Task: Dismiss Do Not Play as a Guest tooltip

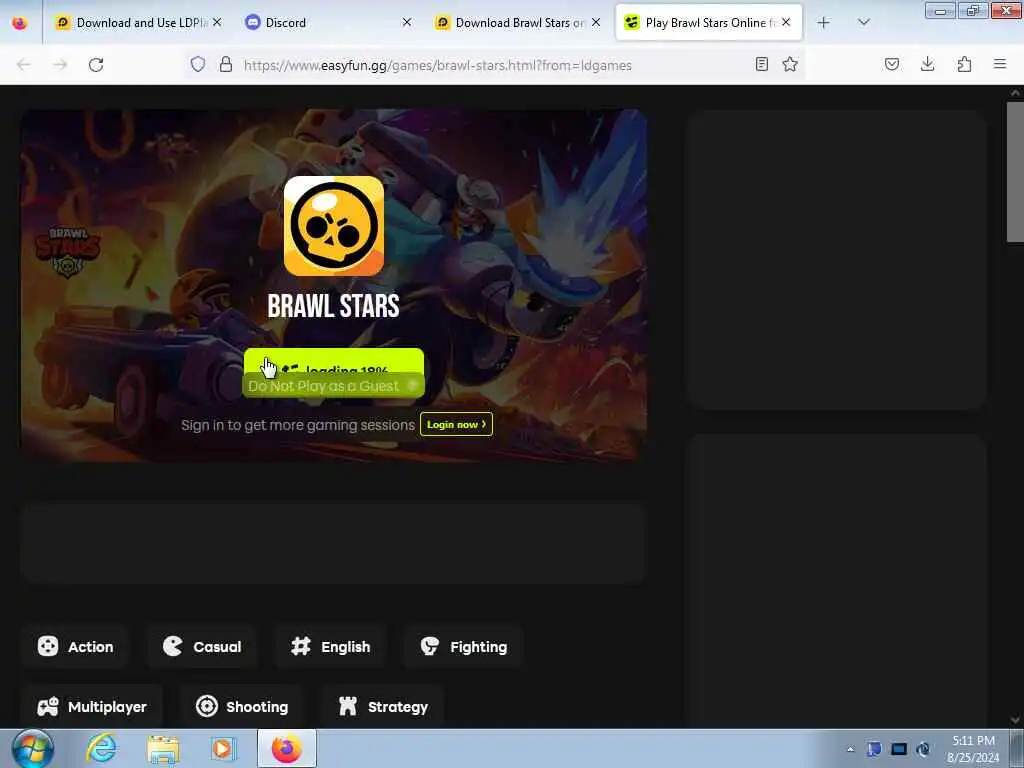Action: tap(413, 385)
